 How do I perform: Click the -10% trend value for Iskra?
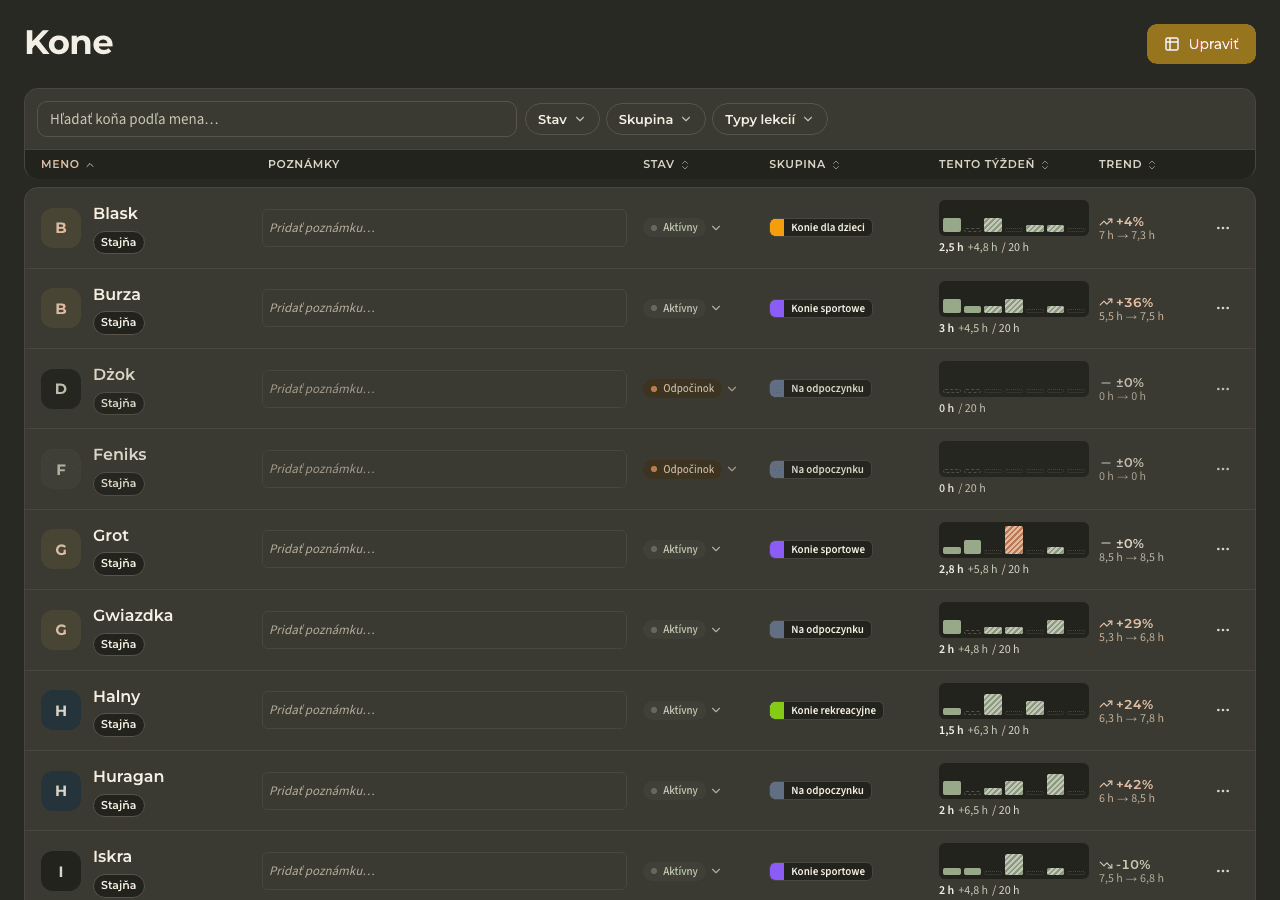(1133, 864)
